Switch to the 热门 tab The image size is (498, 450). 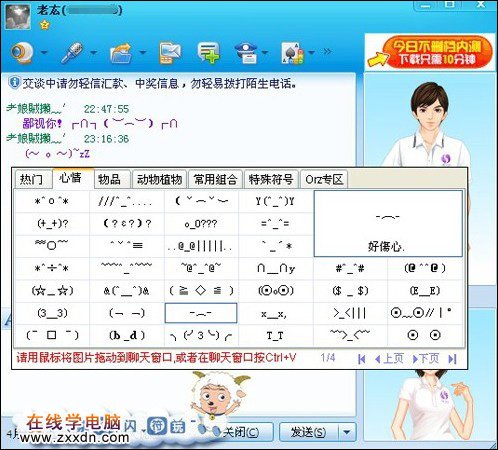click(32, 179)
